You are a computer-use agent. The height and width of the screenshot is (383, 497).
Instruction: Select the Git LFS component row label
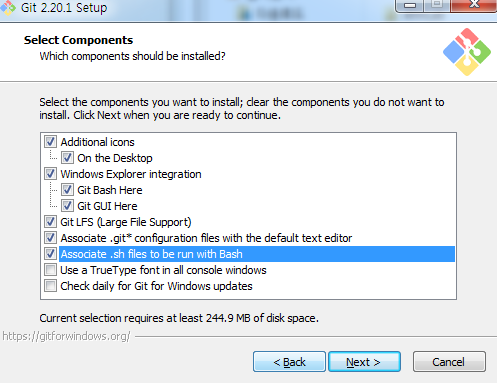(x=126, y=222)
